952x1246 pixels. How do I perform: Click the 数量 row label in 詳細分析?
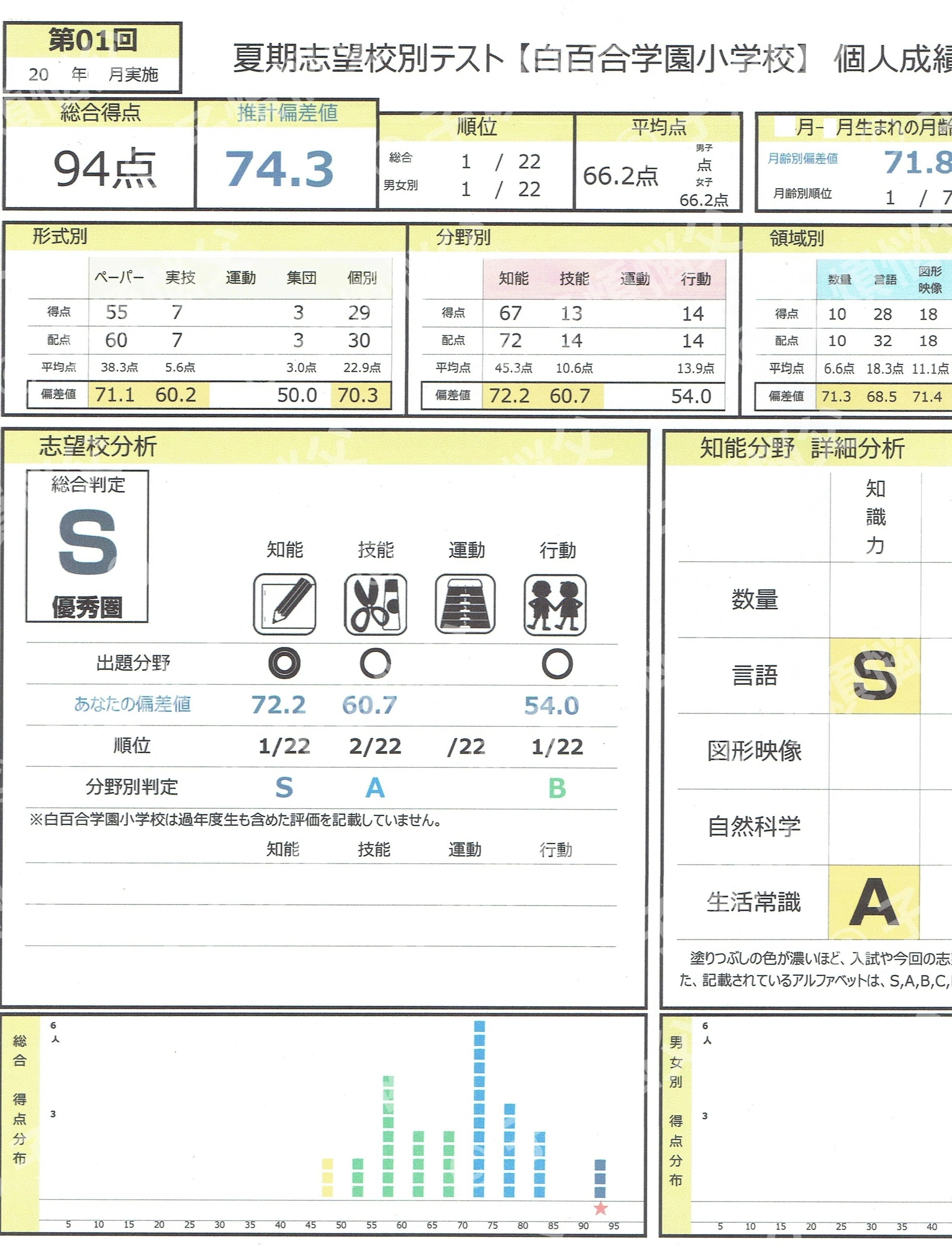[755, 600]
